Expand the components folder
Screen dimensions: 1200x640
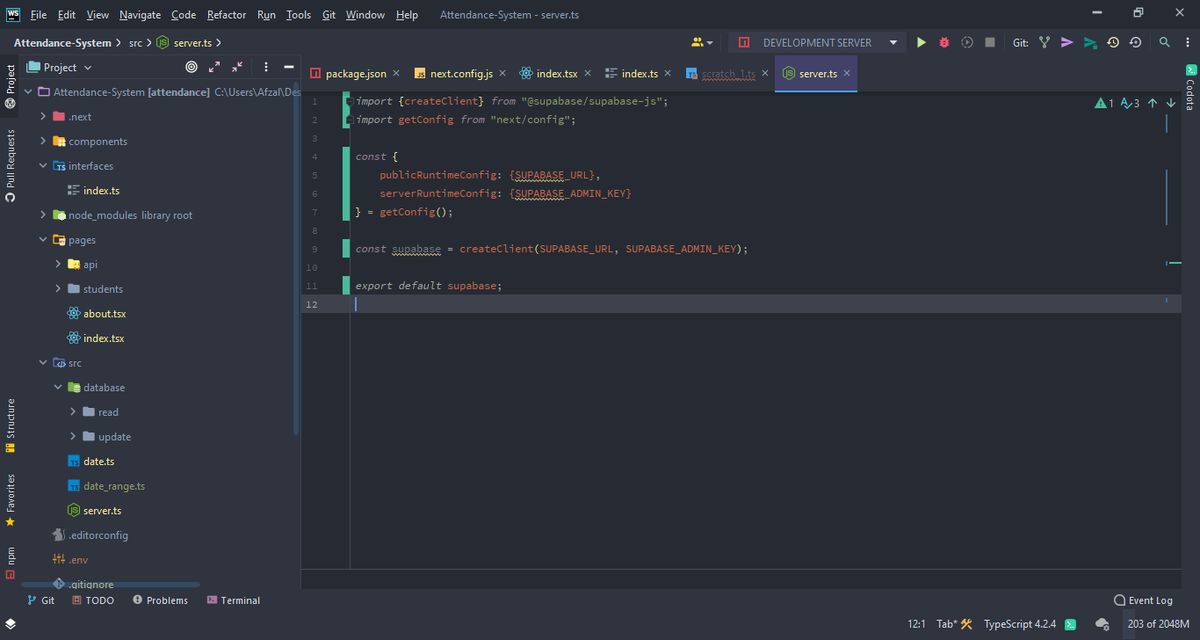pos(44,141)
